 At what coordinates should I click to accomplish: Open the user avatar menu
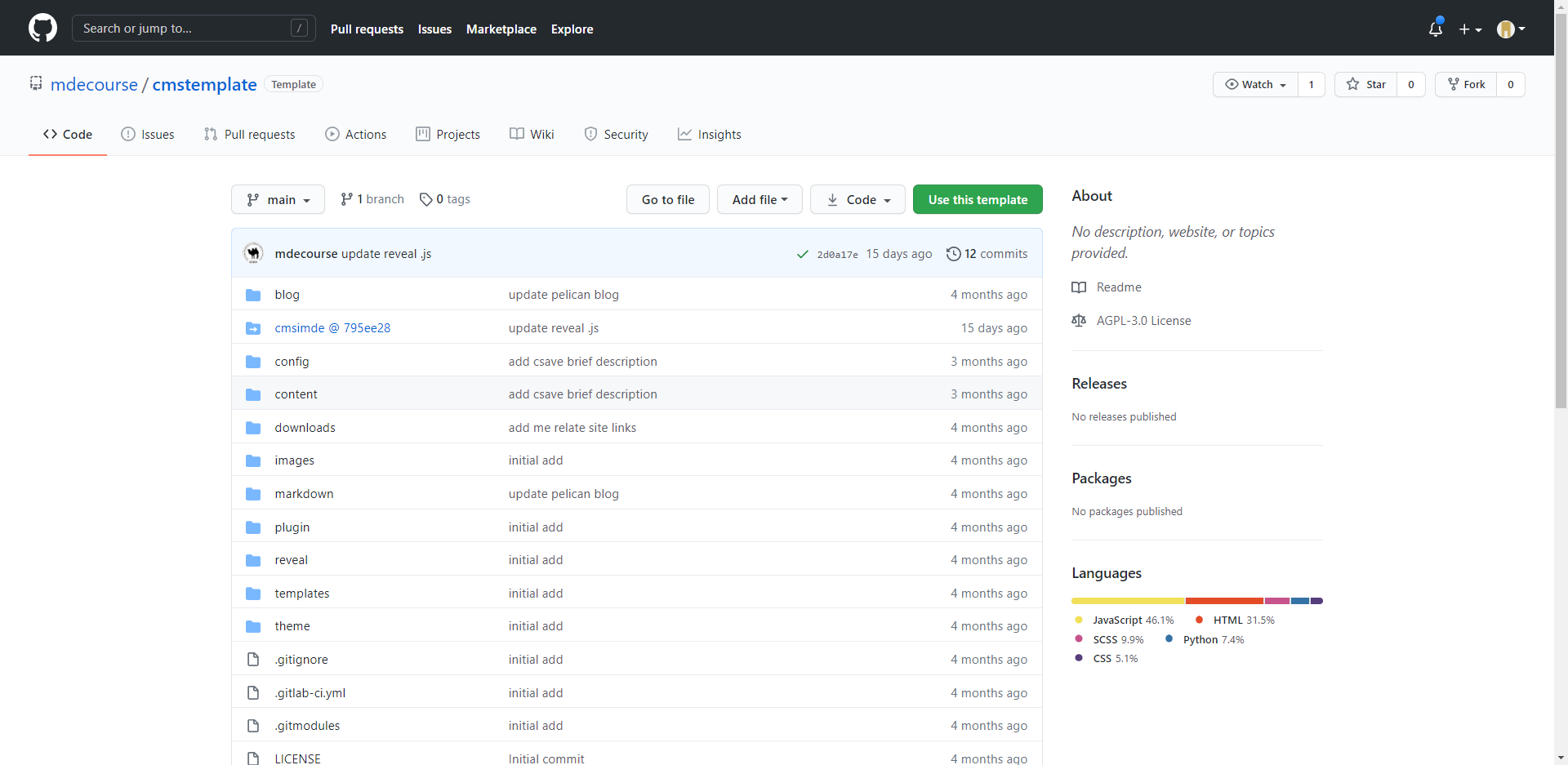tap(1511, 29)
